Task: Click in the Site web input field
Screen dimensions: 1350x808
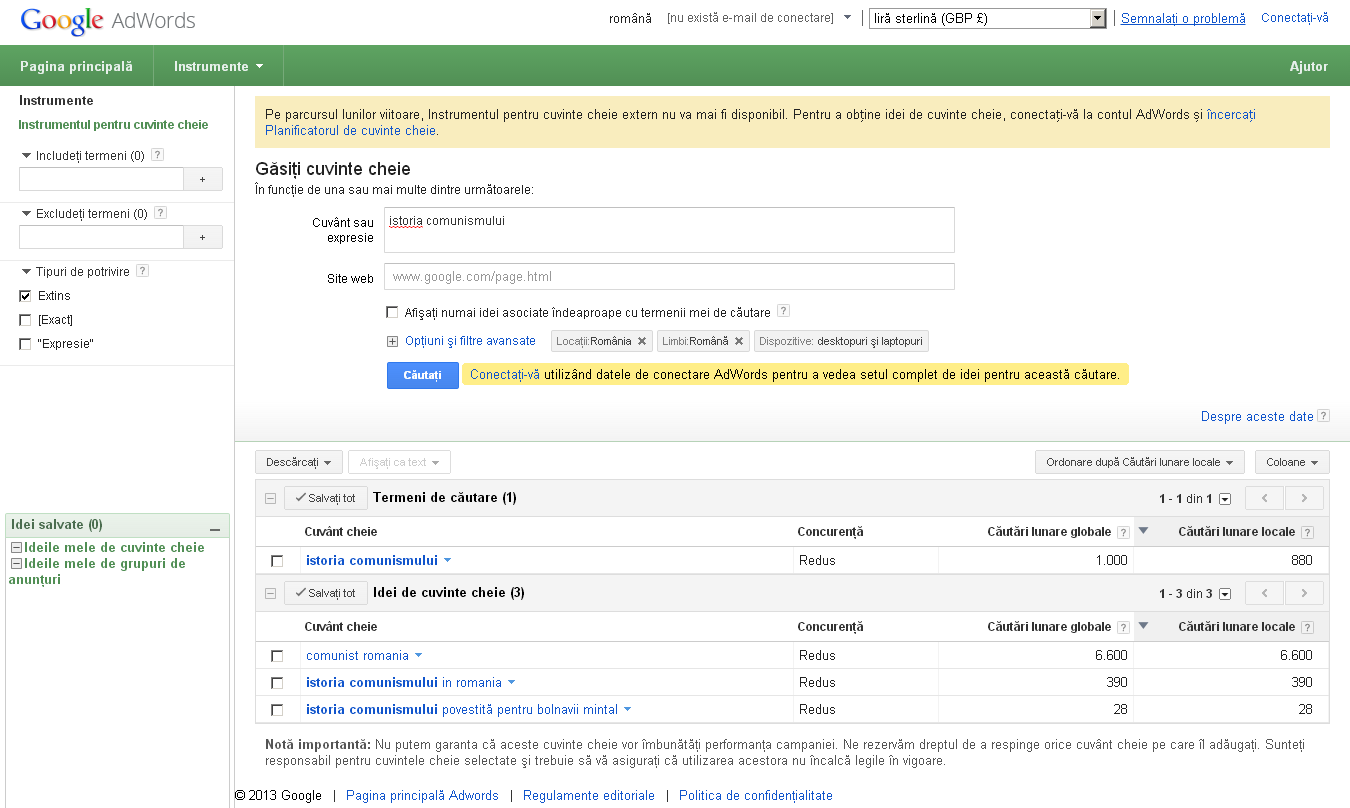Action: point(669,276)
